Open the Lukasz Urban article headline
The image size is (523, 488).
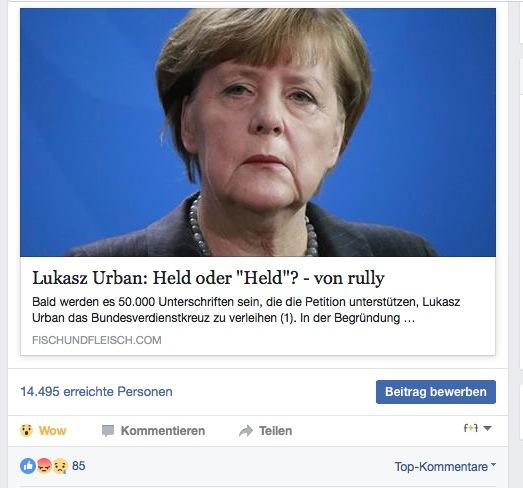point(208,278)
